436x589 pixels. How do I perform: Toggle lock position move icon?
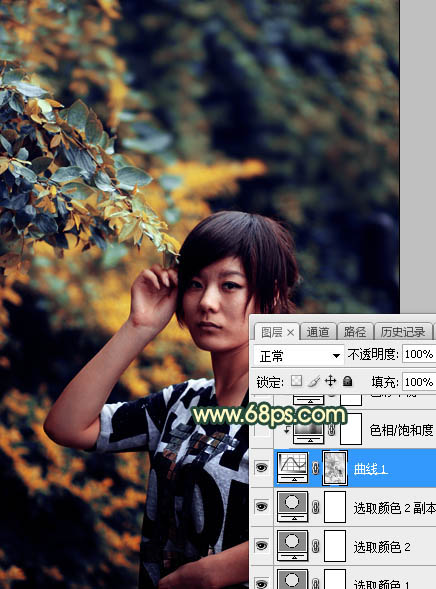coord(330,381)
